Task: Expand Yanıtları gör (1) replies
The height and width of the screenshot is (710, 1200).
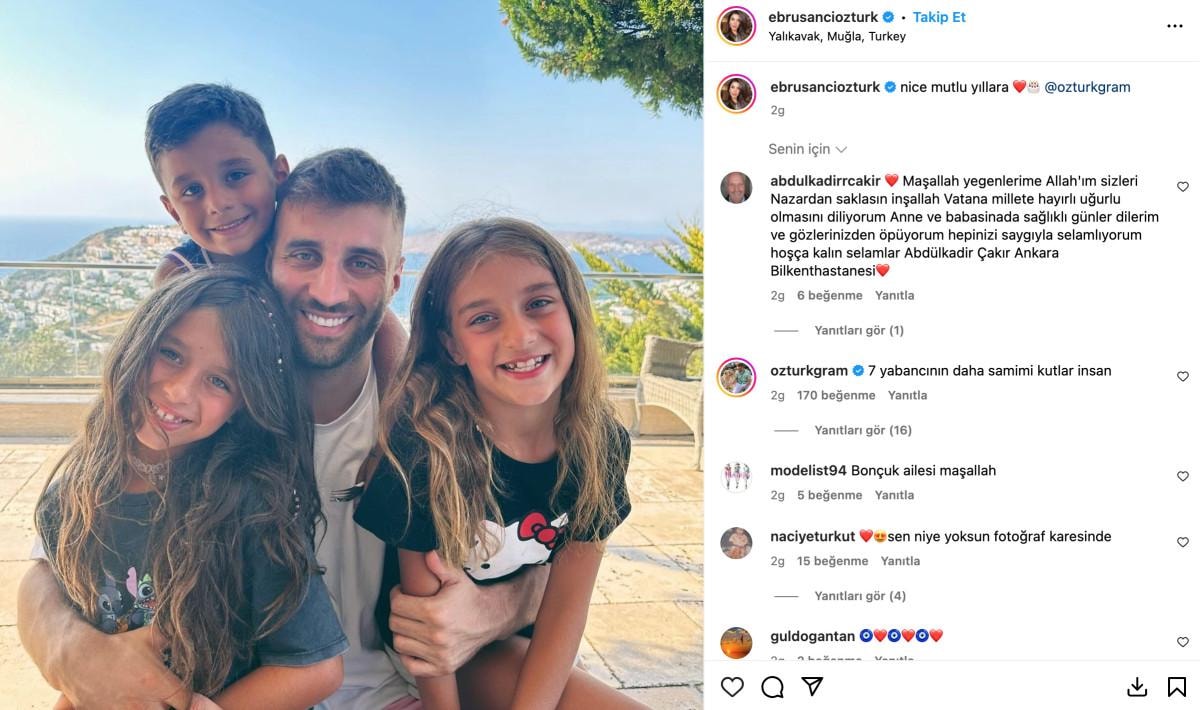Action: click(x=859, y=330)
